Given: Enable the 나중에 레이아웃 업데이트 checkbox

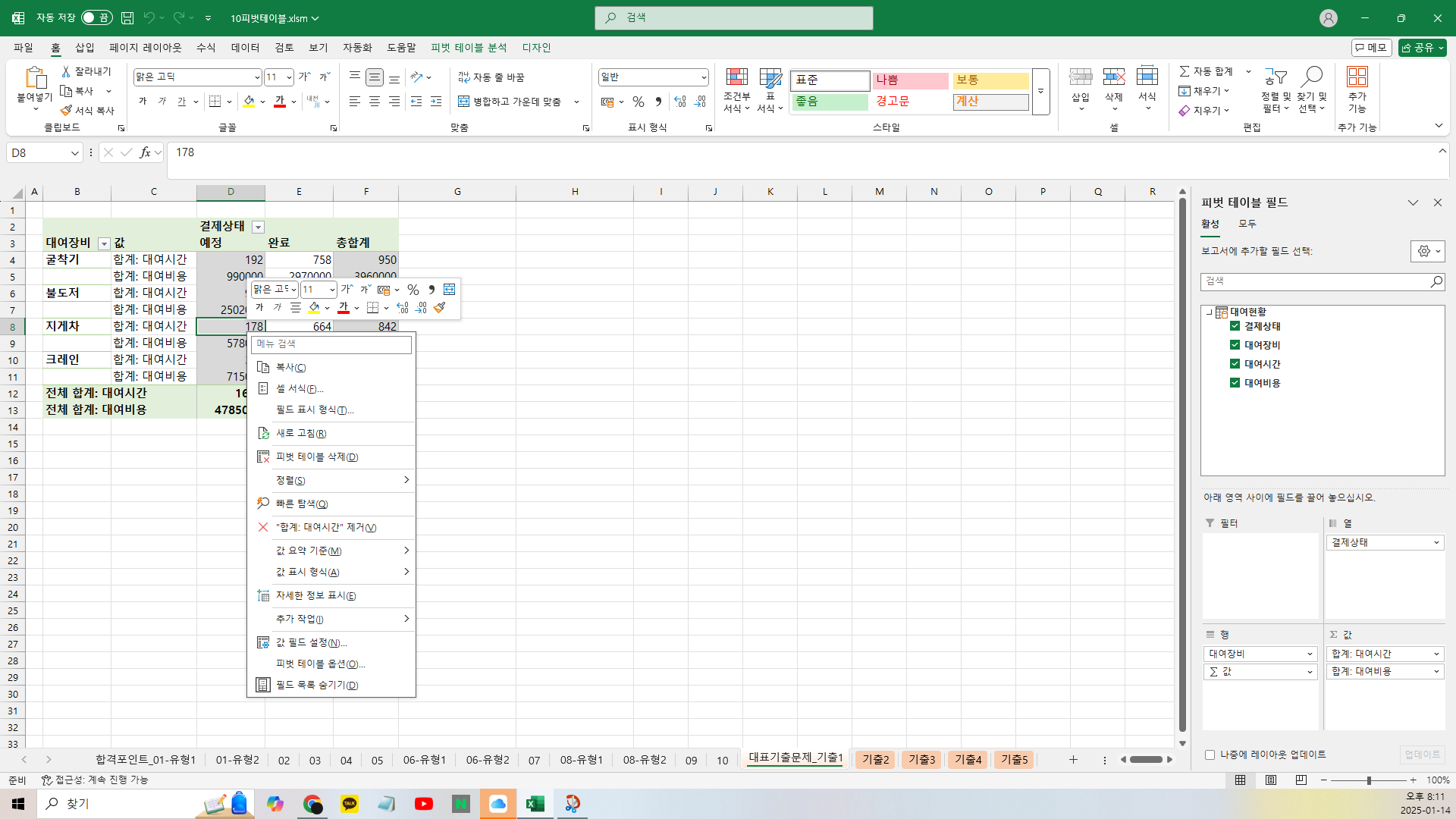Looking at the screenshot, I should pos(1210,755).
